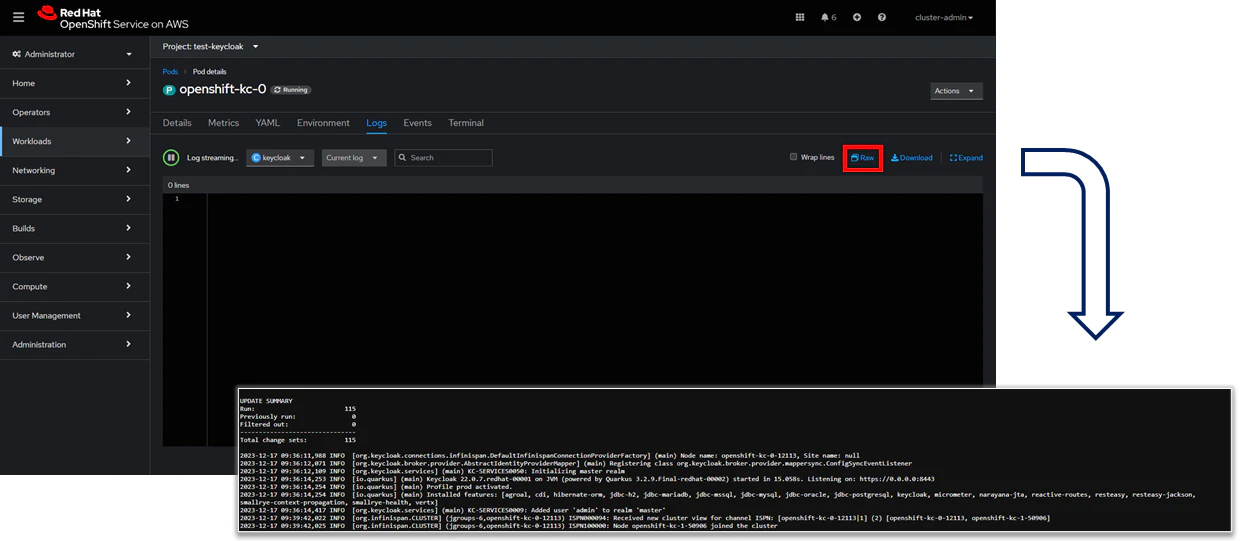The width and height of the screenshot is (1240, 541).
Task: Pause log streaming with the pause icon
Action: pyautogui.click(x=171, y=157)
